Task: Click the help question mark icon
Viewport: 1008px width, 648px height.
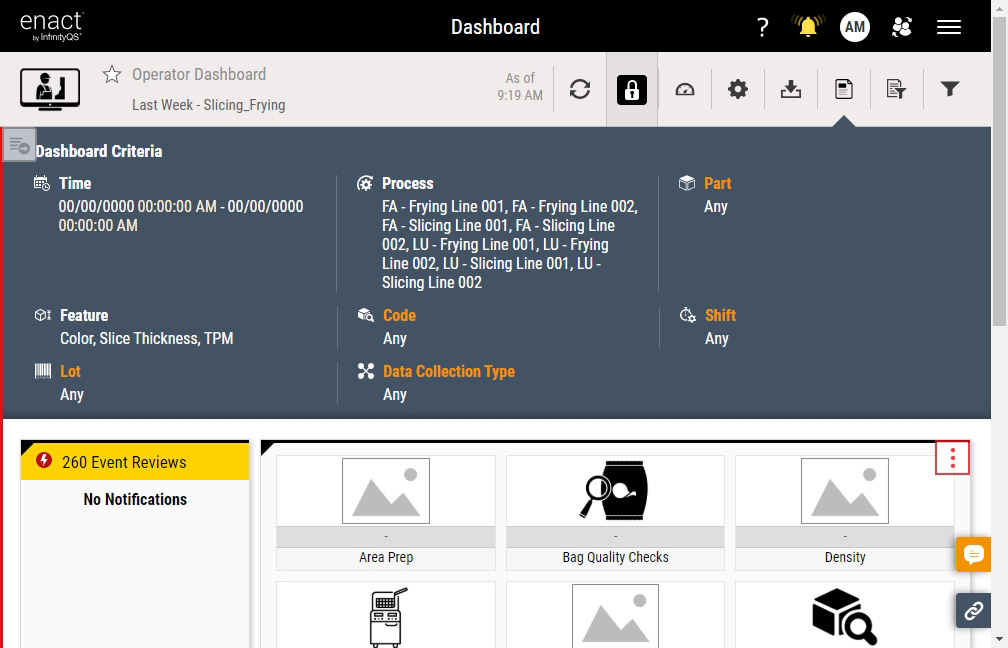Action: (762, 27)
